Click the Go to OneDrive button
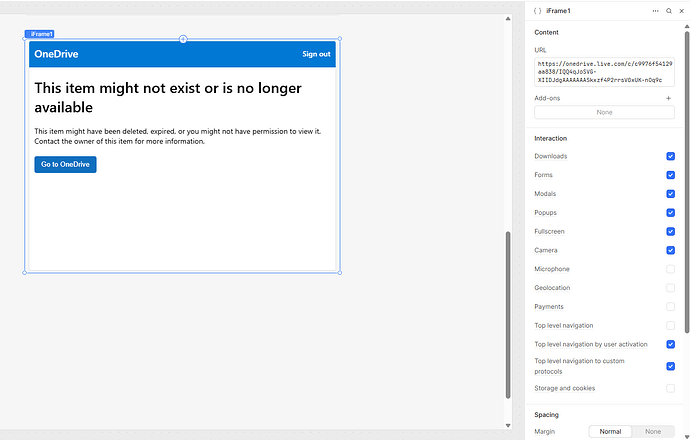This screenshot has height=440, width=690. point(65,164)
